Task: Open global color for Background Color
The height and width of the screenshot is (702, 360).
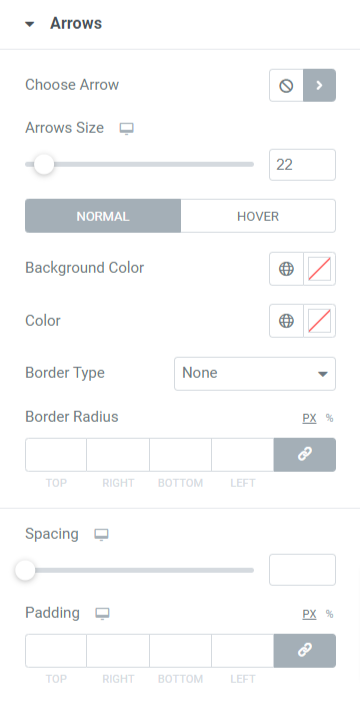Action: (x=286, y=269)
